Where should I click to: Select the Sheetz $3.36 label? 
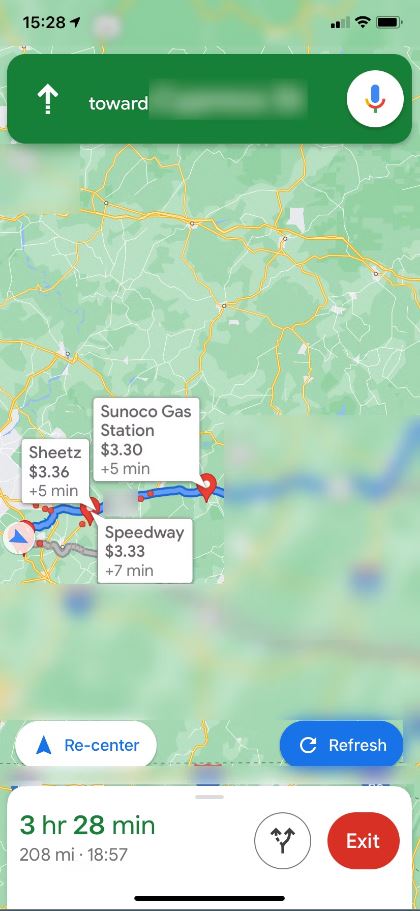56,471
